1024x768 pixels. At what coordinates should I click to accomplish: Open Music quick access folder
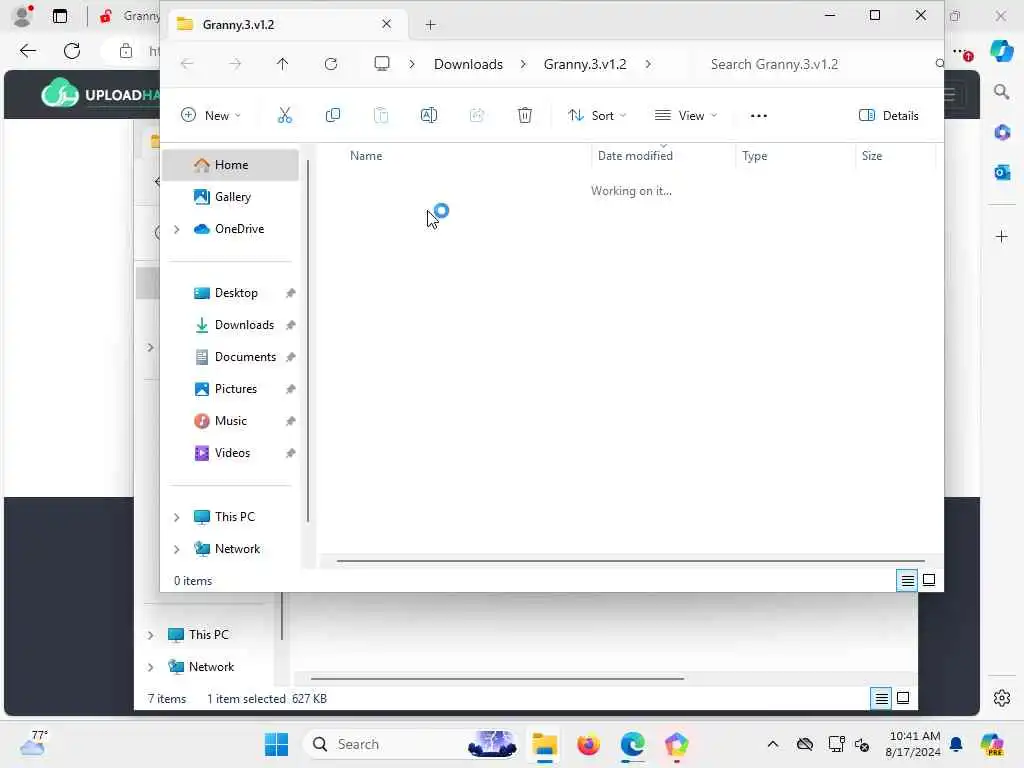point(231,421)
